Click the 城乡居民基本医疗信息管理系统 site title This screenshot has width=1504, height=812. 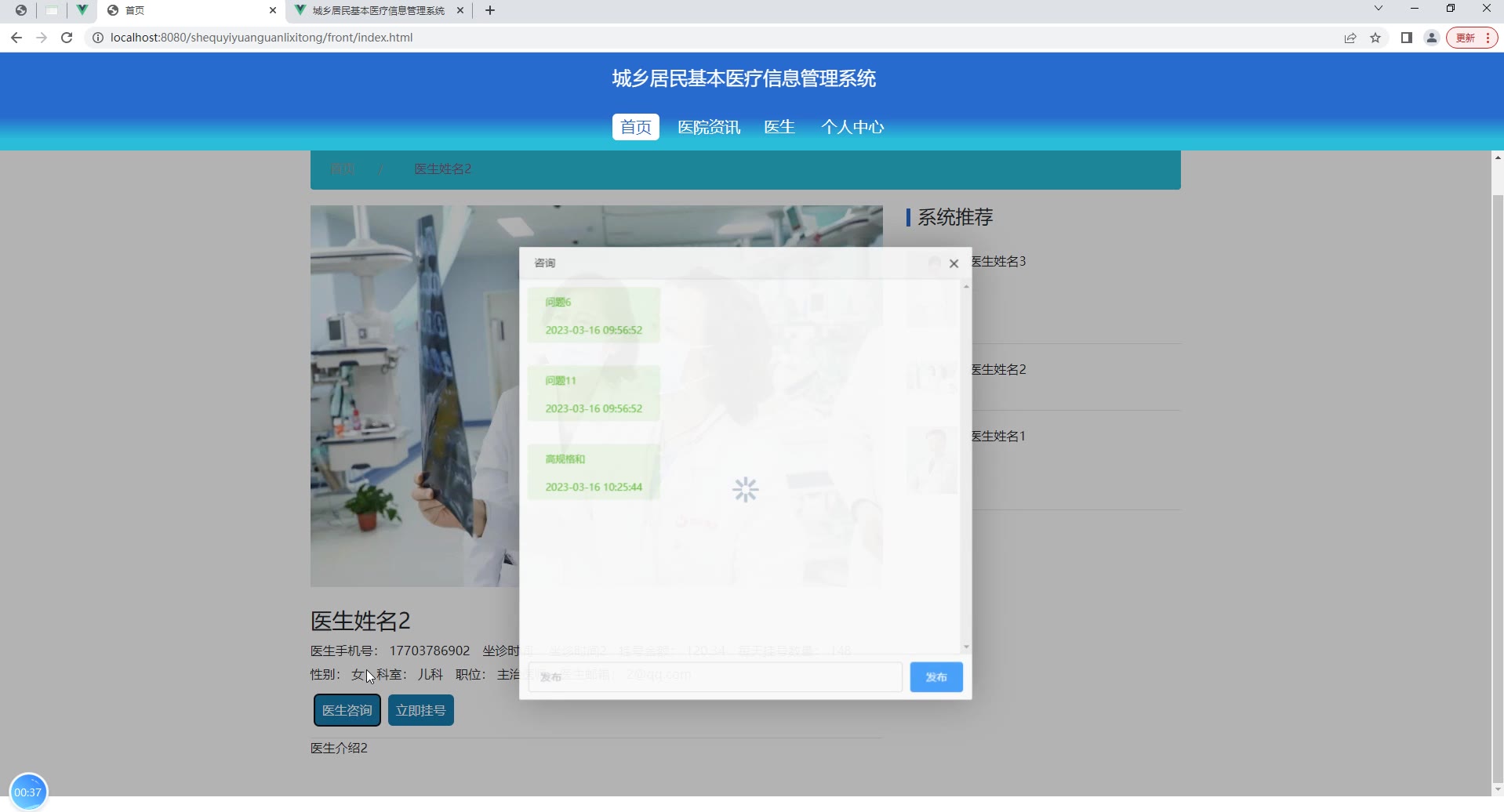(744, 78)
